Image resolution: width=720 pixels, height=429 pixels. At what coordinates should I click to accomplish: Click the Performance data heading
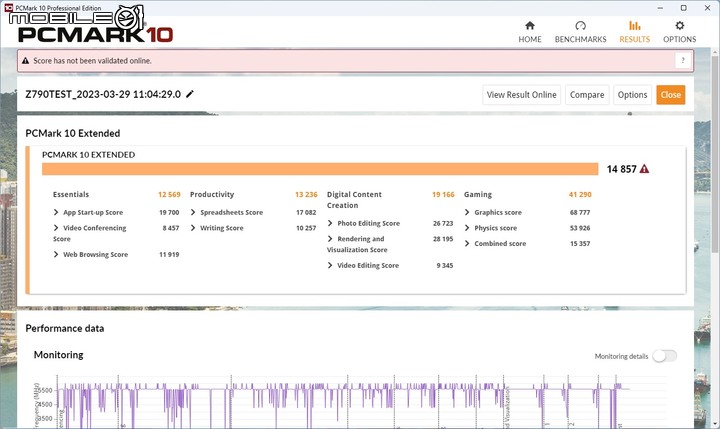pos(65,328)
